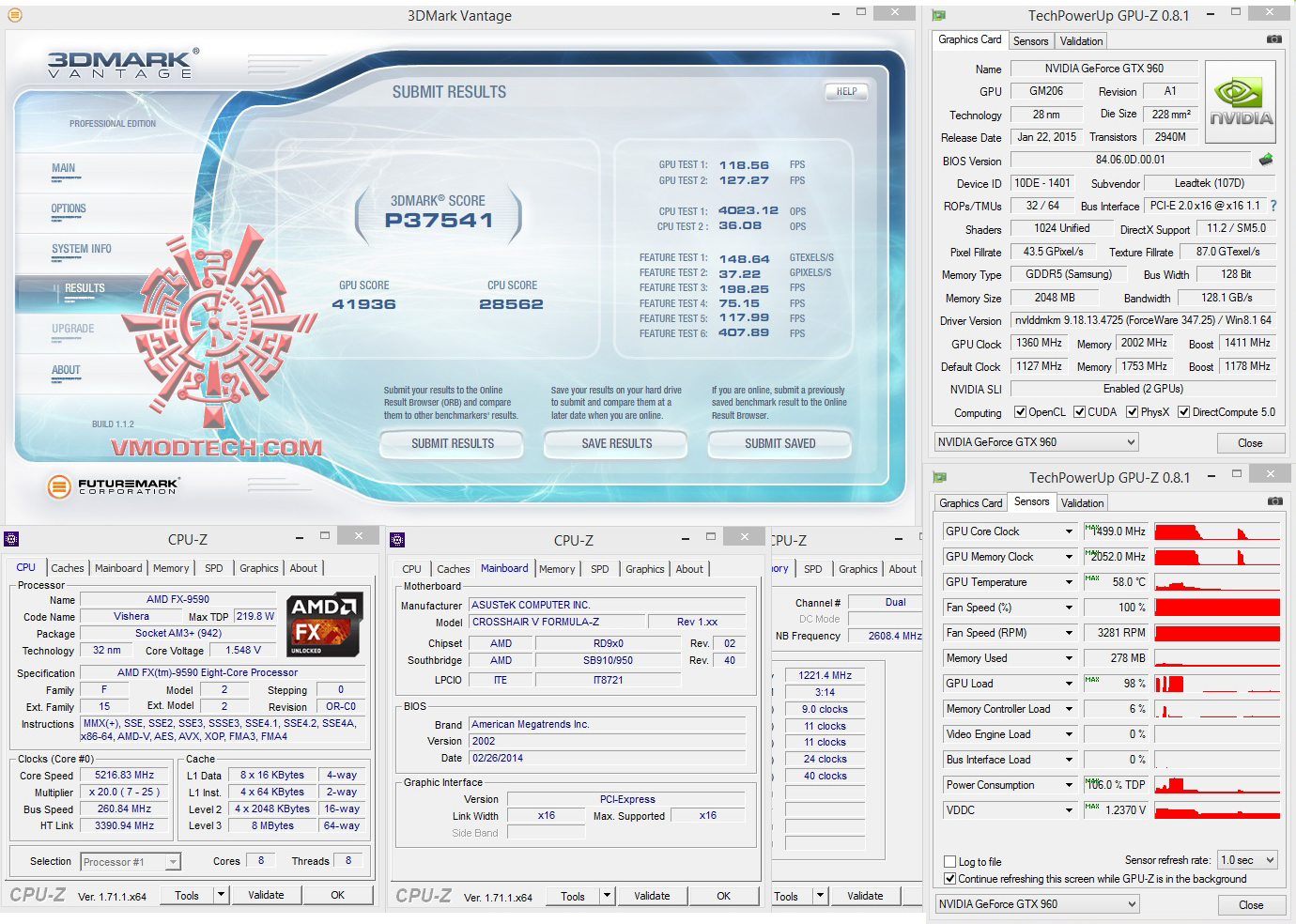Open the Caches tab in the CPU-Z processor window
Viewport: 1296px width, 924px height.
[68, 568]
